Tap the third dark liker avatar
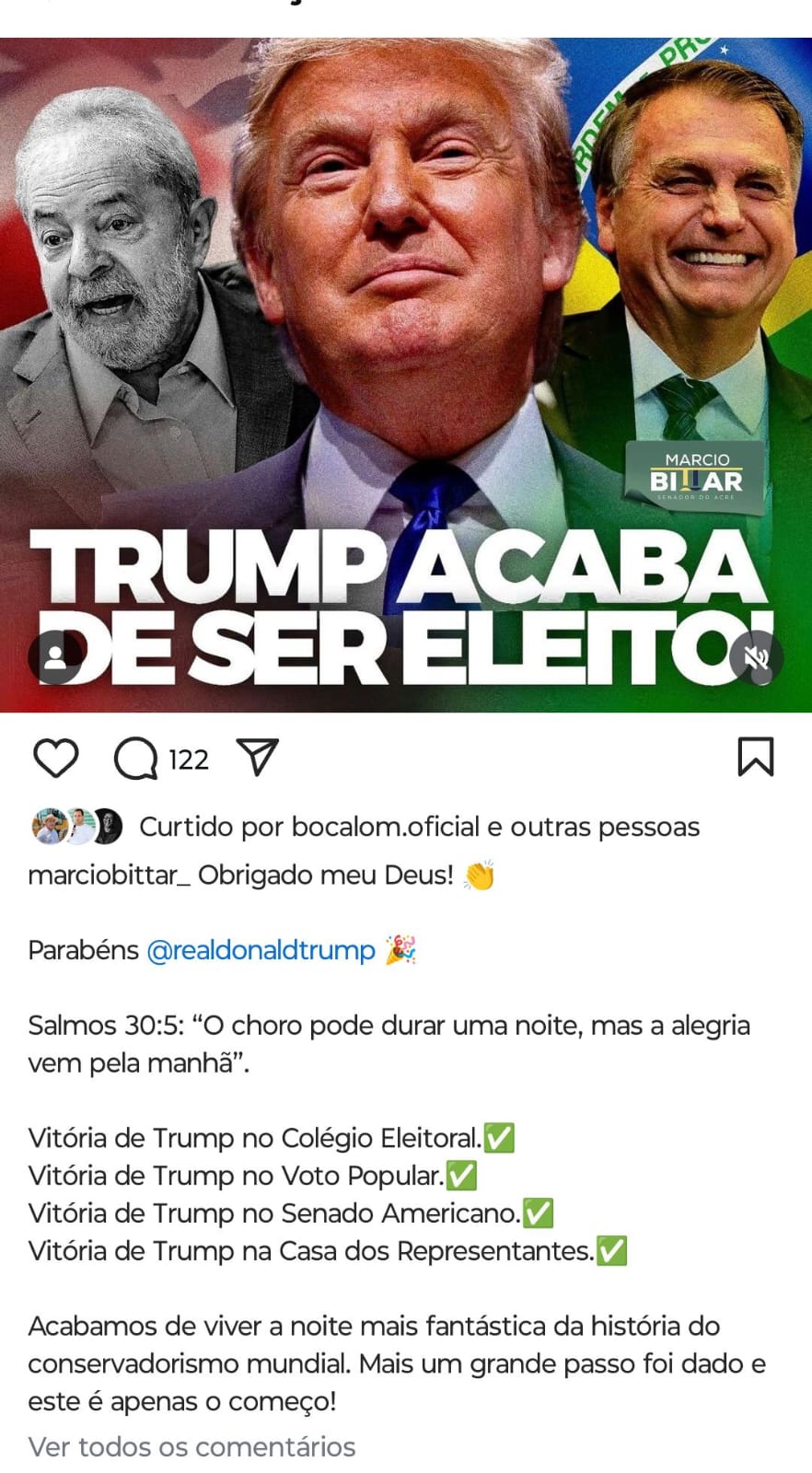 [x=106, y=827]
